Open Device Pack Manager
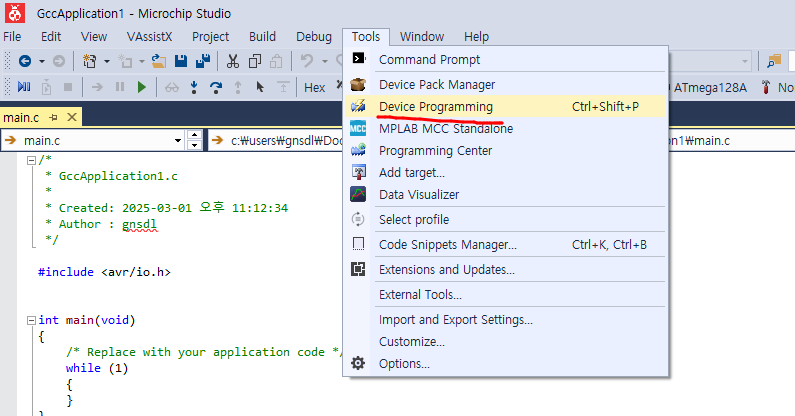Viewport: 795px width, 416px height. pos(505,85)
